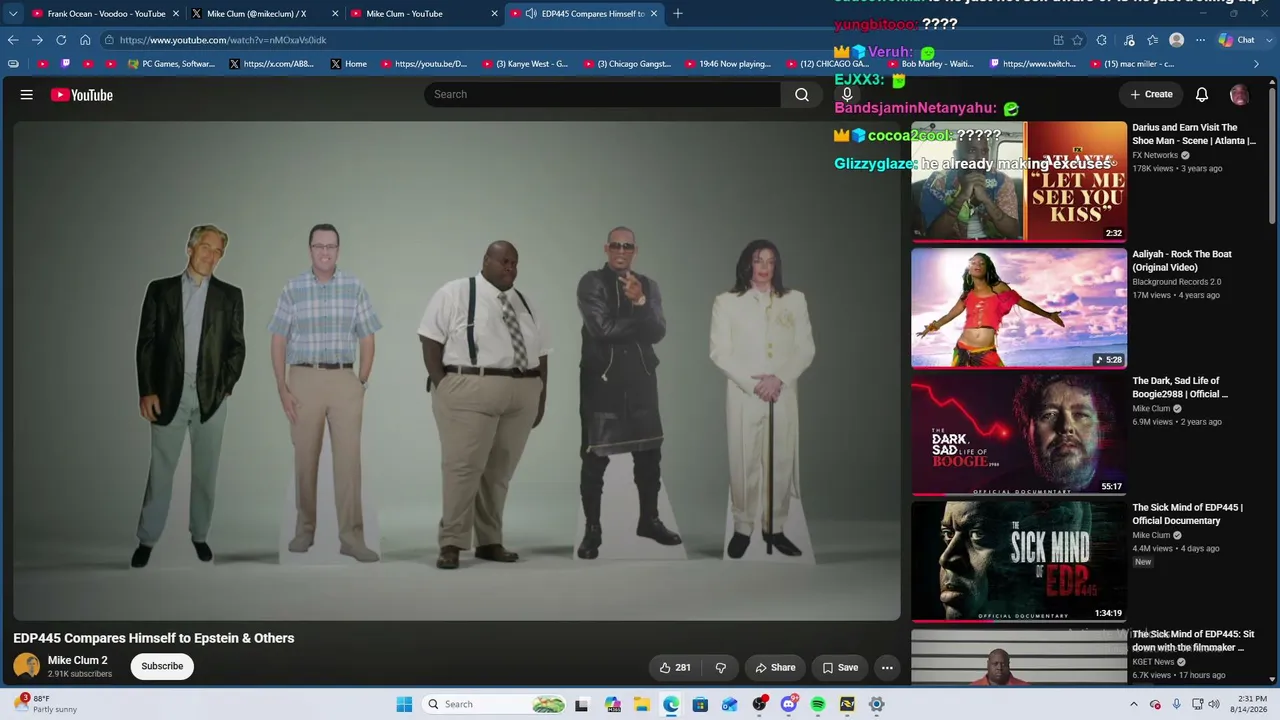Open the more actions ellipsis under the video

tap(887, 667)
